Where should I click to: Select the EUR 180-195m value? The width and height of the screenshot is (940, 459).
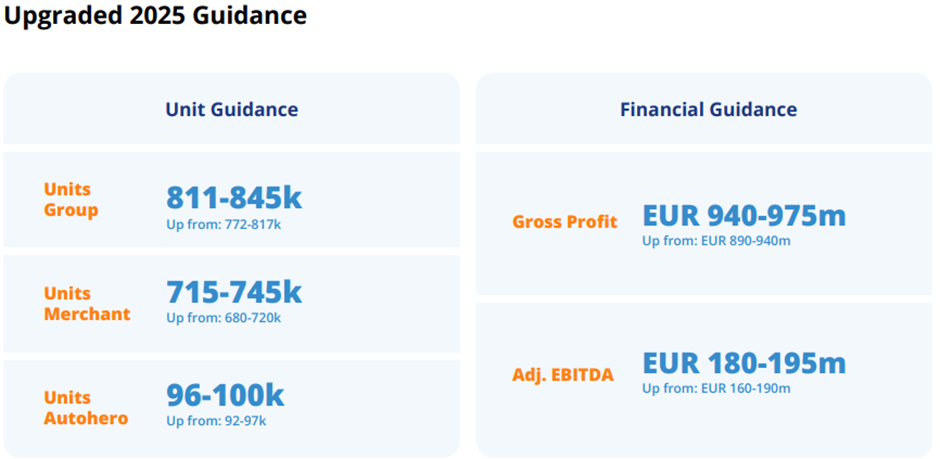click(743, 362)
